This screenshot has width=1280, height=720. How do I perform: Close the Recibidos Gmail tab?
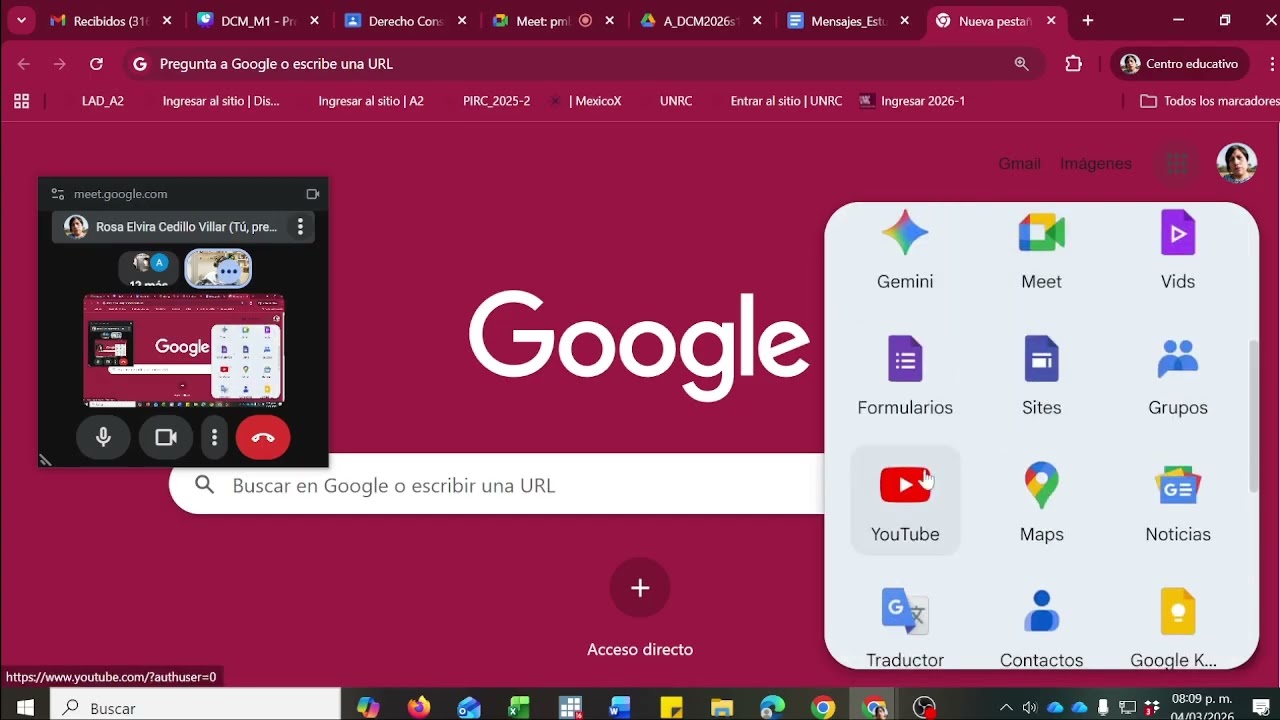(x=166, y=21)
